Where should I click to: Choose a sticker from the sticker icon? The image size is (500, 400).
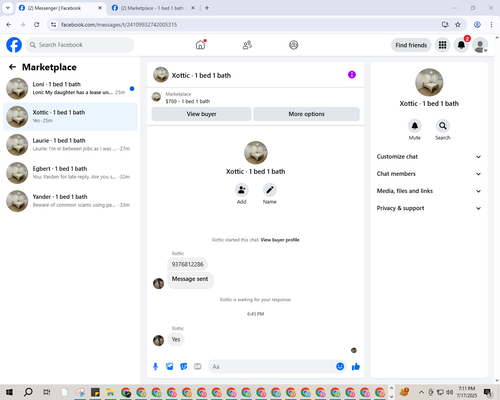[184, 367]
